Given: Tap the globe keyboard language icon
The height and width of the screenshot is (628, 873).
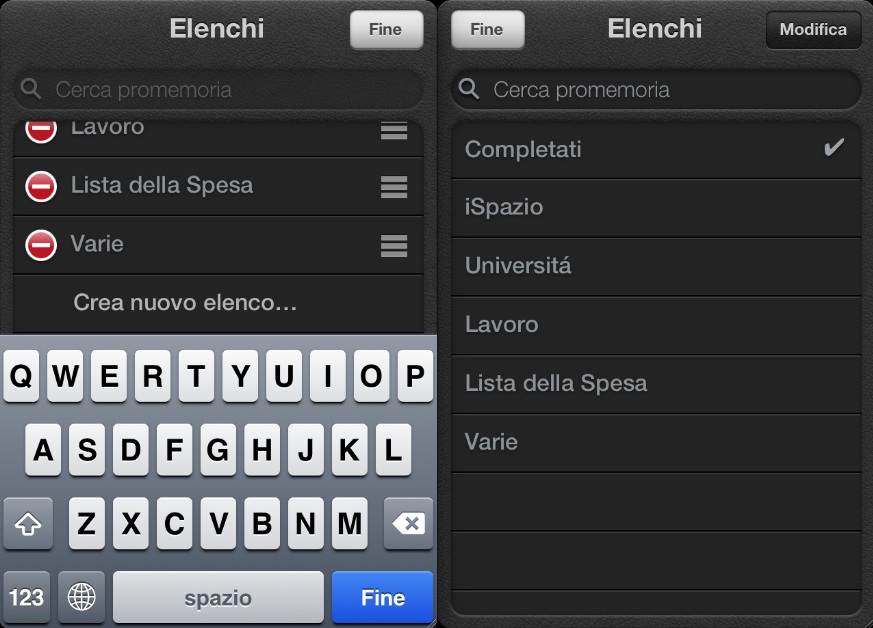Looking at the screenshot, I should click(82, 598).
